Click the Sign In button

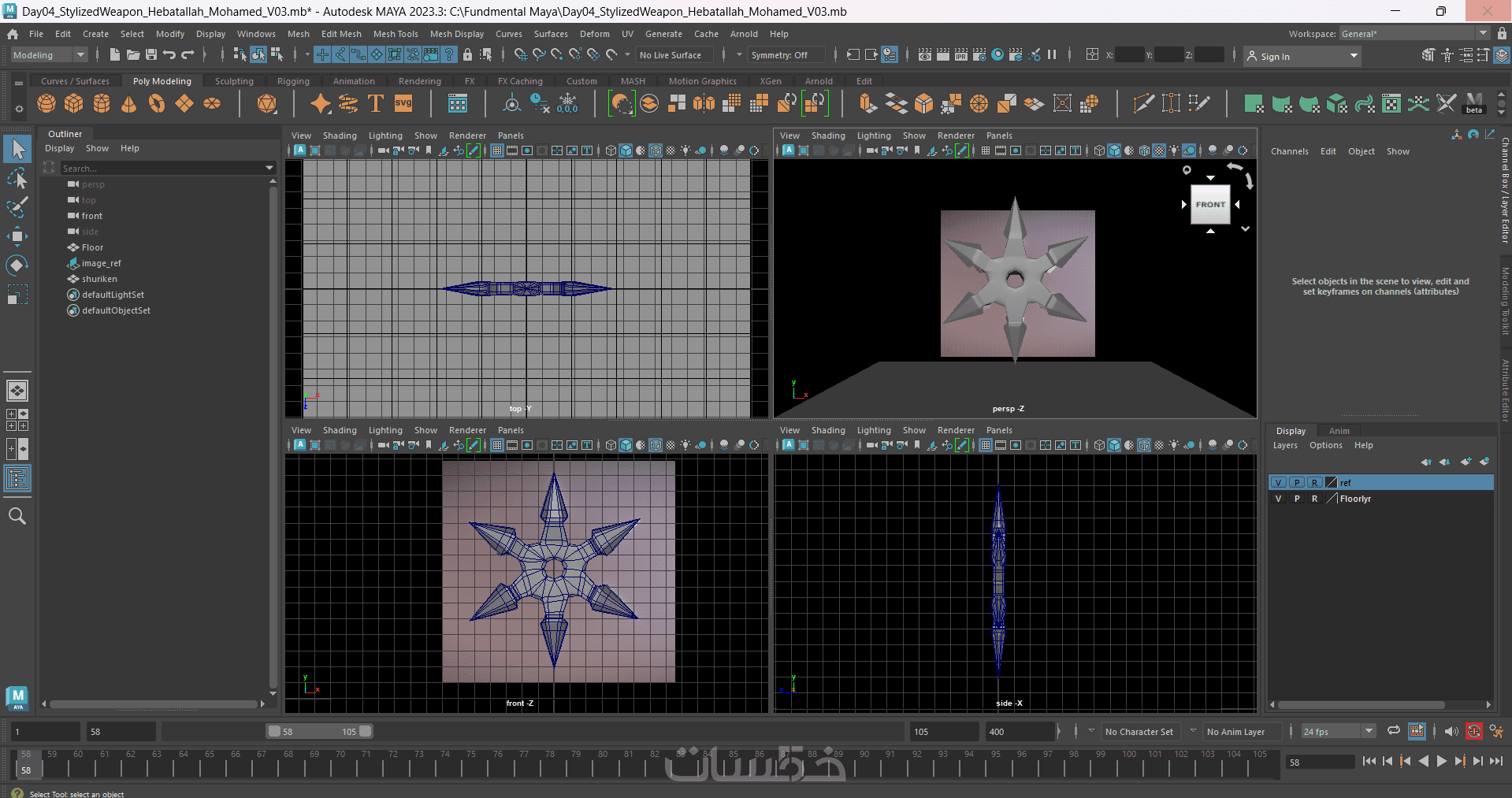(x=1275, y=56)
